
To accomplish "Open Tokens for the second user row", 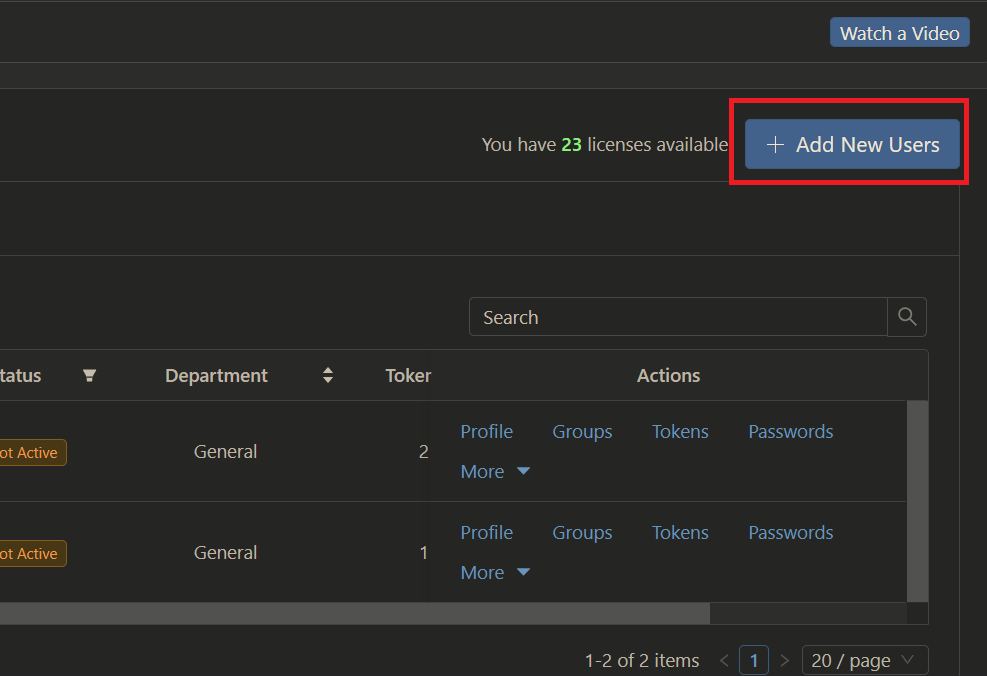I will (x=680, y=532).
